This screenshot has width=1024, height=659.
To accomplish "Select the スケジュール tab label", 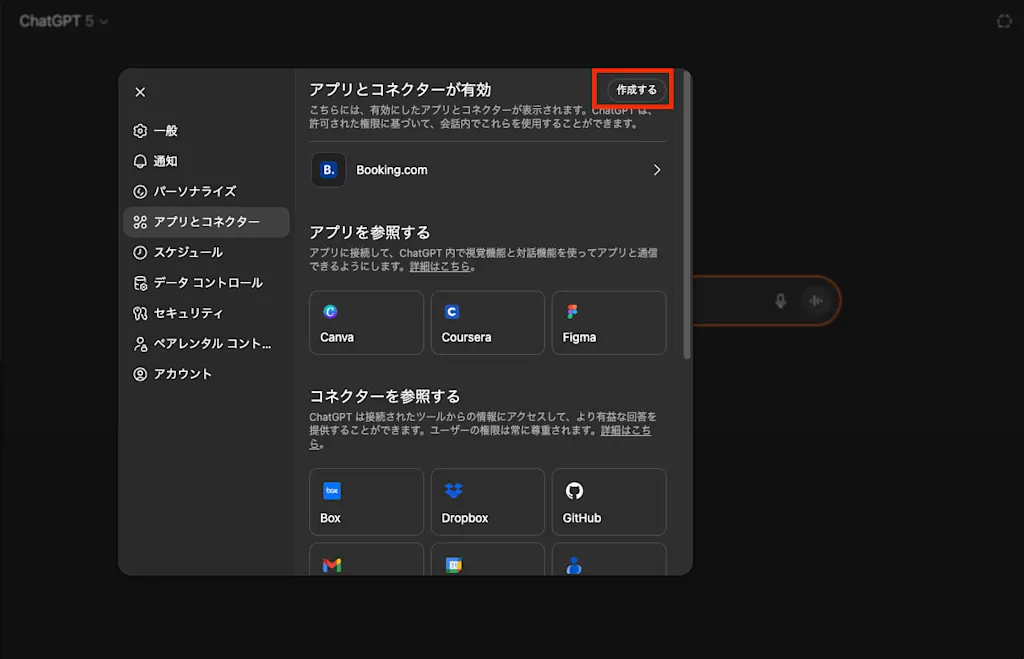I will point(188,252).
